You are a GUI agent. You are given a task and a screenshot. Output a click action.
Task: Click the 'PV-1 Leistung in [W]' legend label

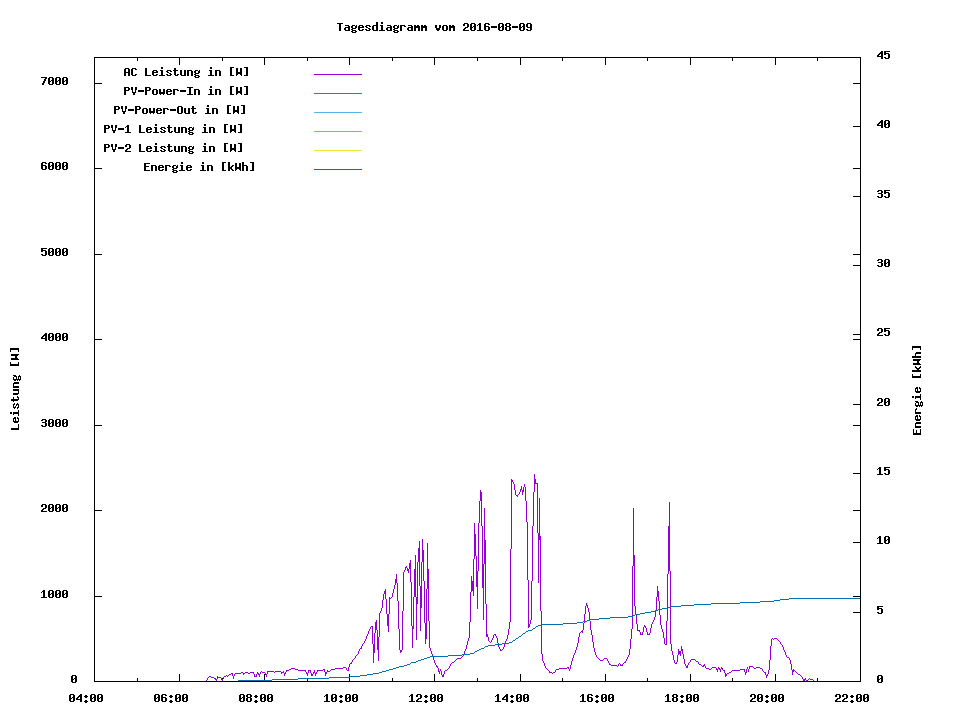pyautogui.click(x=173, y=129)
